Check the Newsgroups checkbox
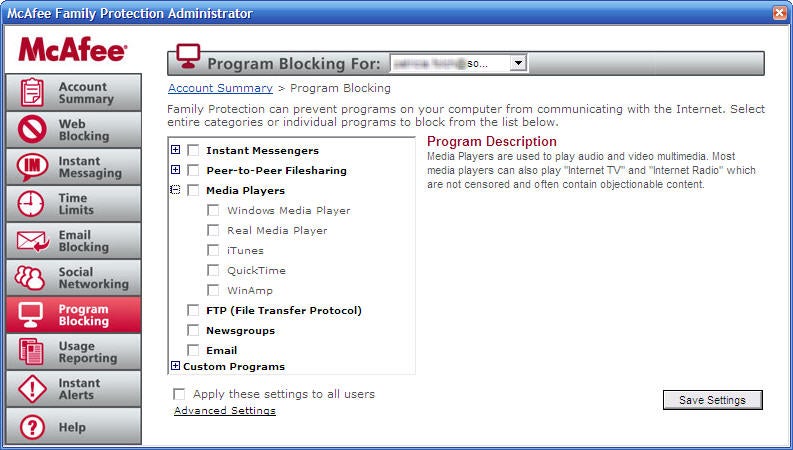 click(193, 330)
